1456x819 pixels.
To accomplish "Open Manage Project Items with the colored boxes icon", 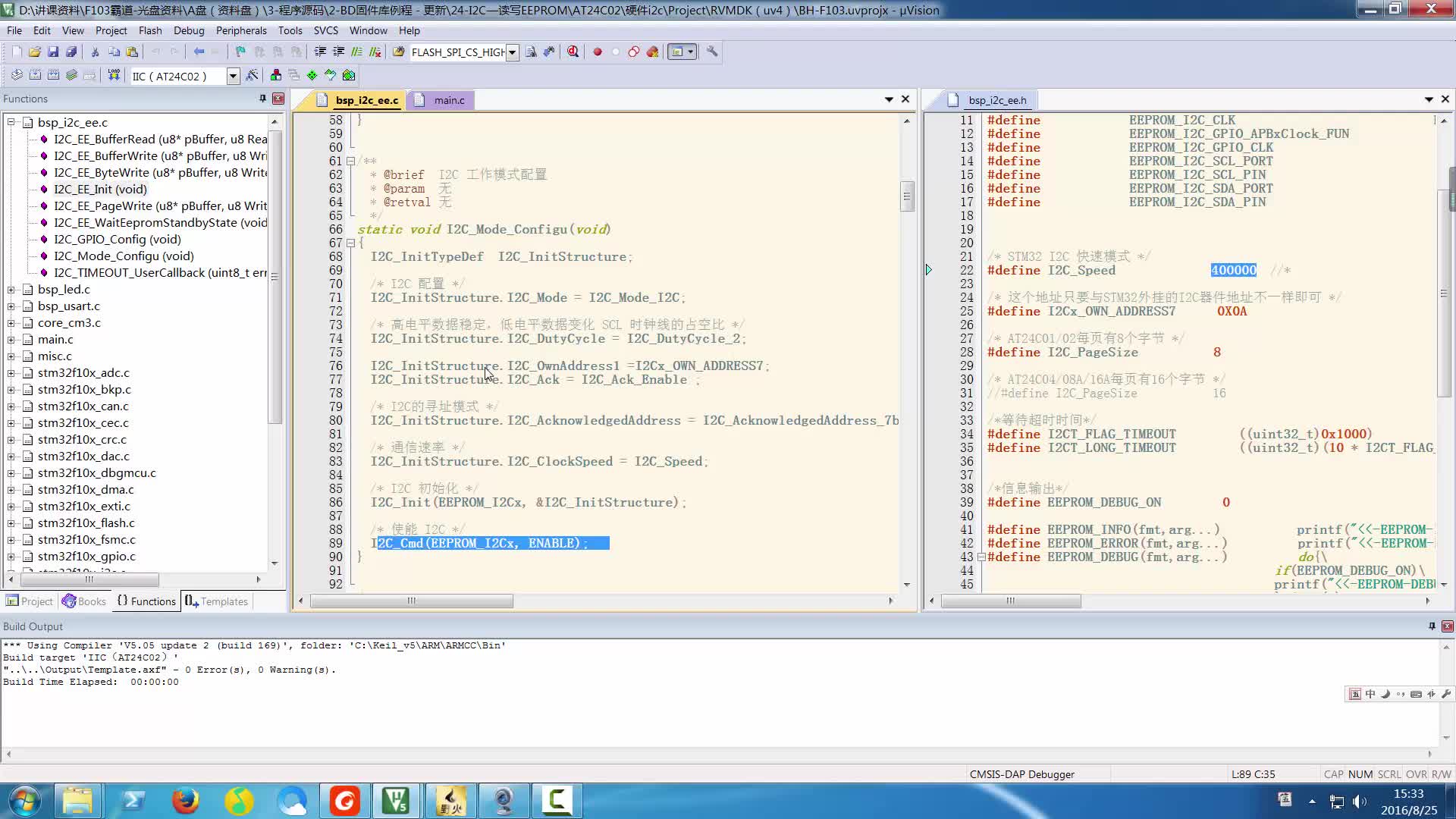I will 276,75.
